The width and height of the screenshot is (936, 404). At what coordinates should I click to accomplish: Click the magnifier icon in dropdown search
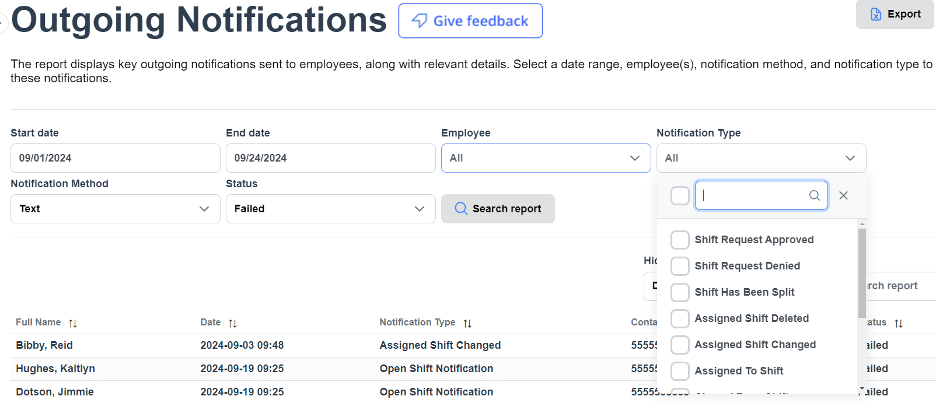click(x=815, y=196)
